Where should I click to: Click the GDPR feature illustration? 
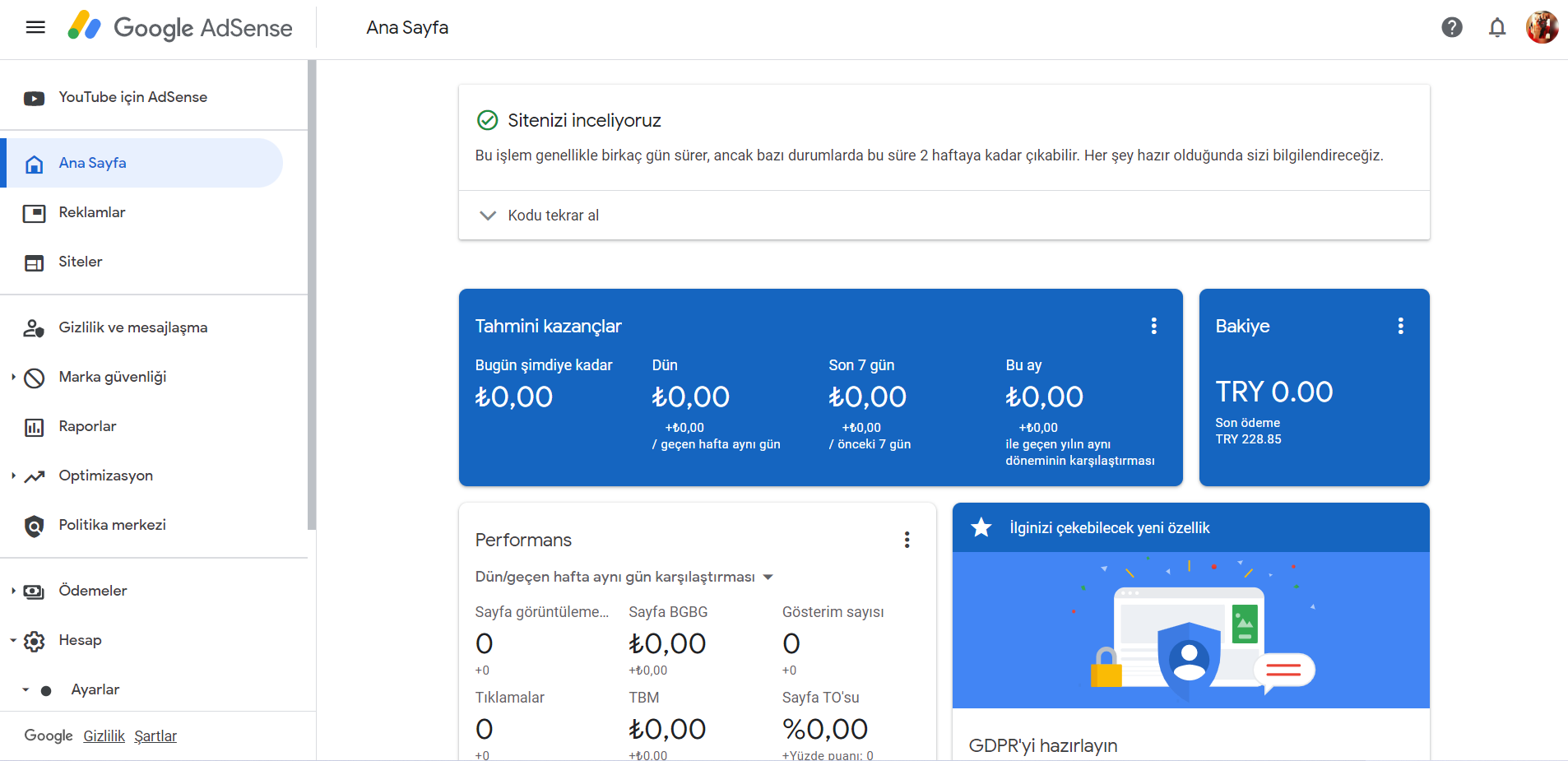tap(1190, 630)
